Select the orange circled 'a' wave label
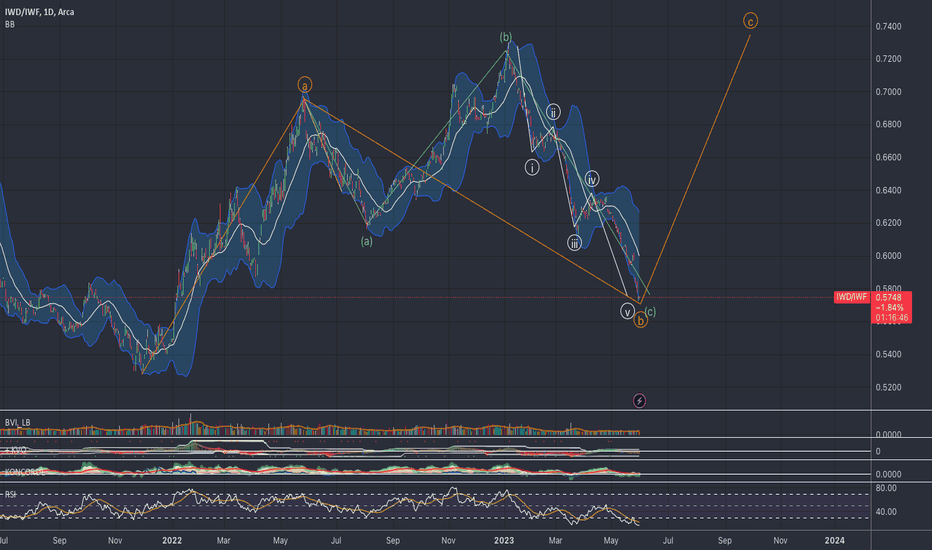932x550 pixels. tap(304, 85)
